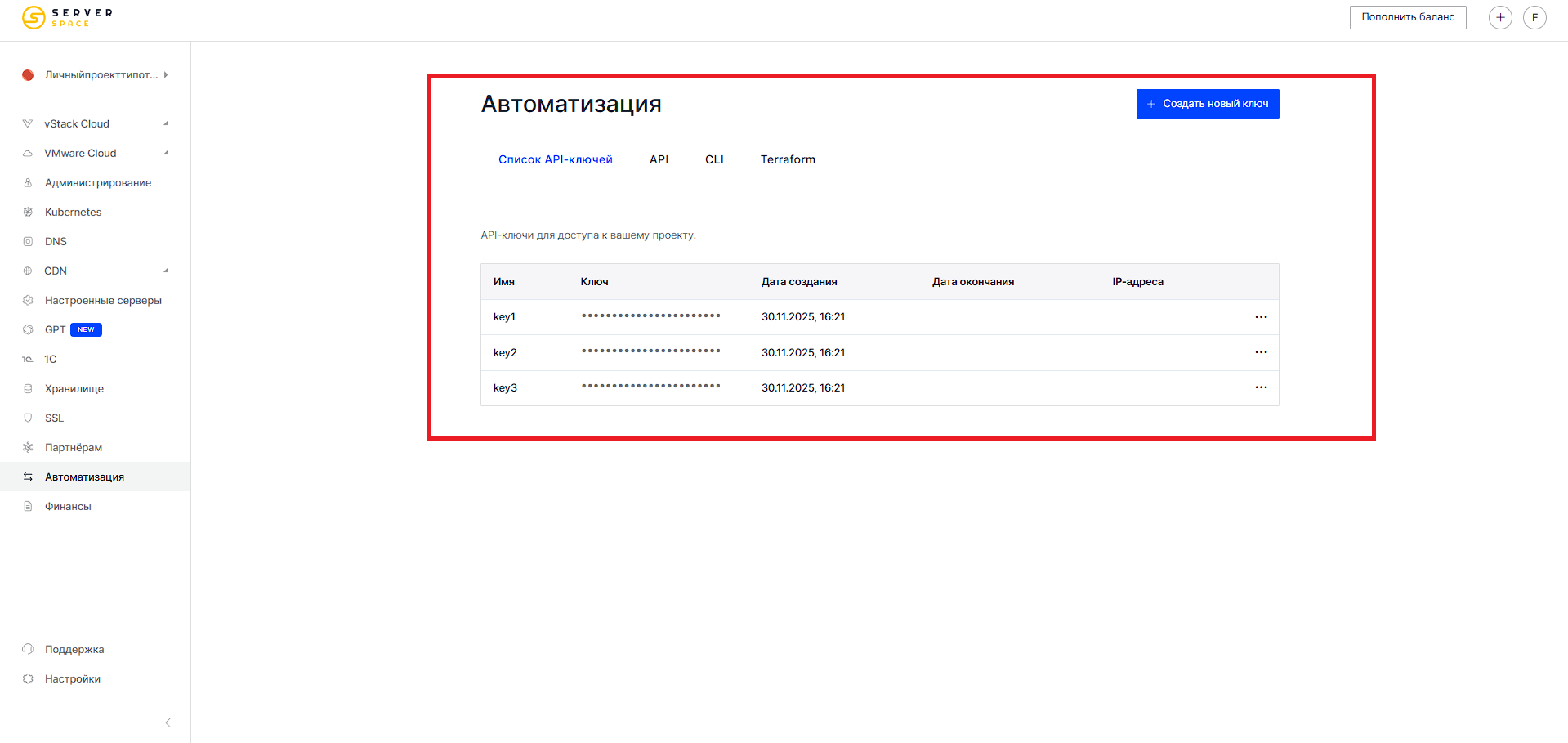
Task: Click the plus icon in top bar
Action: point(1500,17)
